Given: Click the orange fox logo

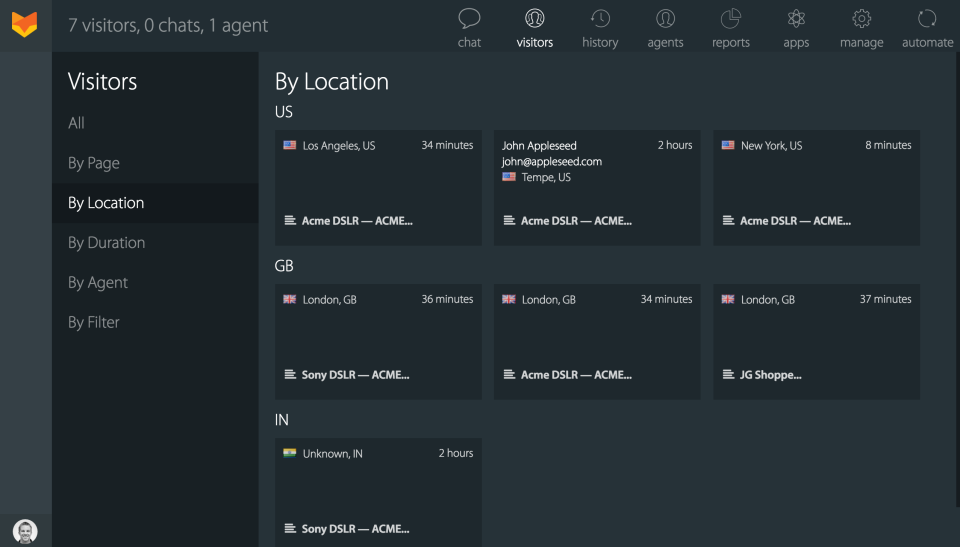Looking at the screenshot, I should (25, 25).
